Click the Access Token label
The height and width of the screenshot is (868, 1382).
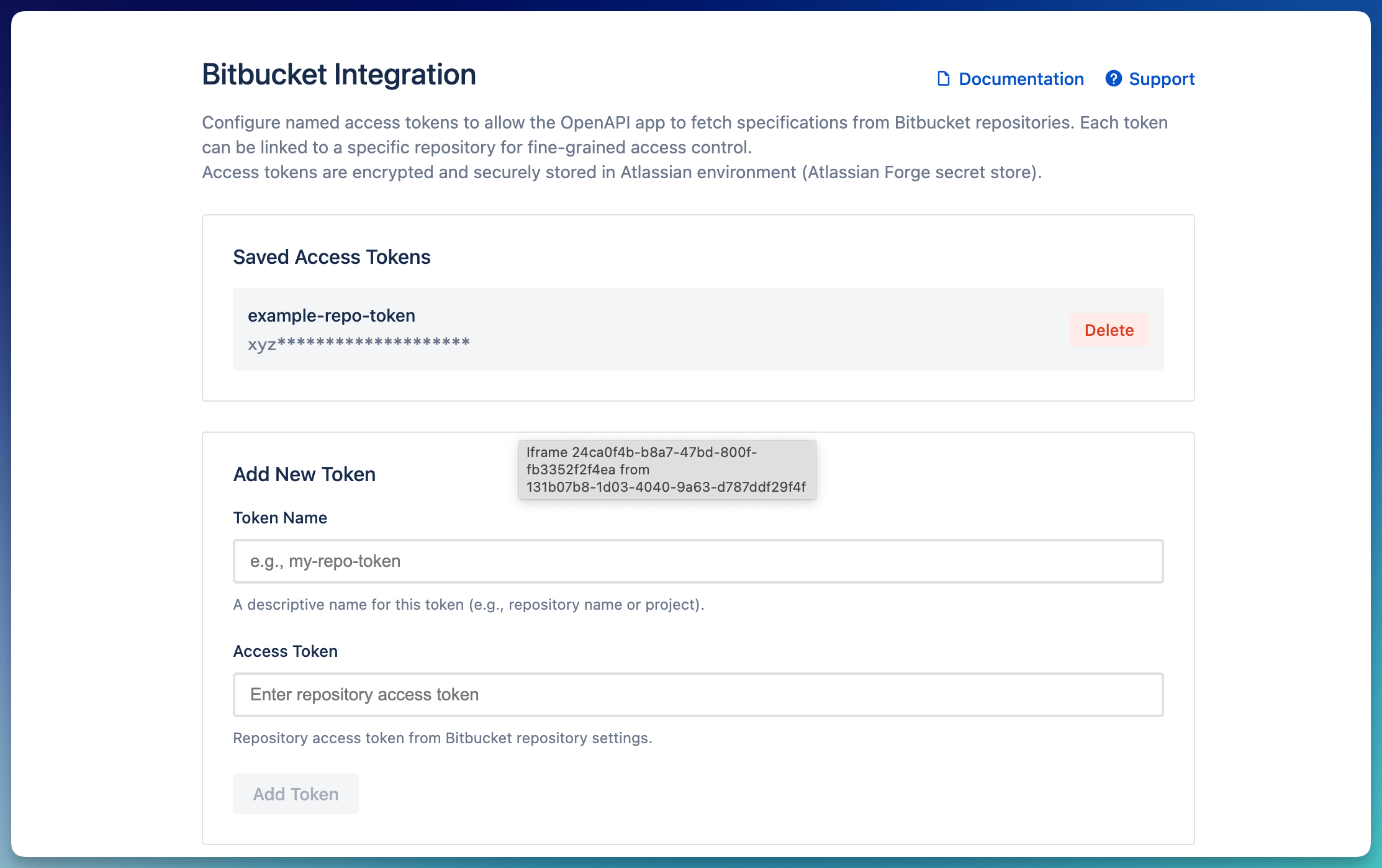(x=285, y=651)
